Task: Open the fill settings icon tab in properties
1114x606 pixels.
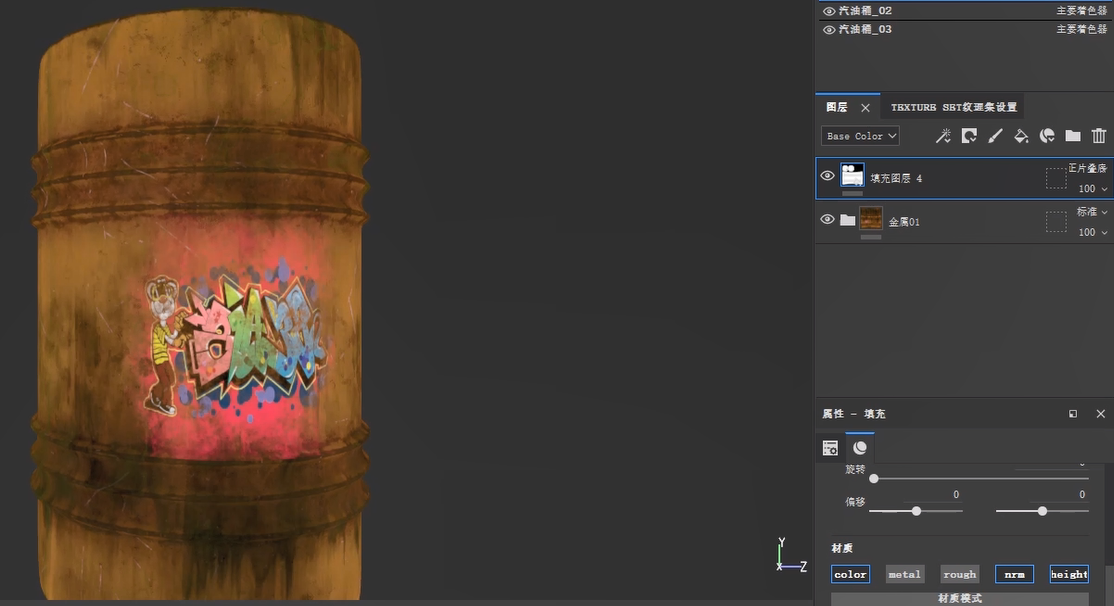Action: coord(830,448)
